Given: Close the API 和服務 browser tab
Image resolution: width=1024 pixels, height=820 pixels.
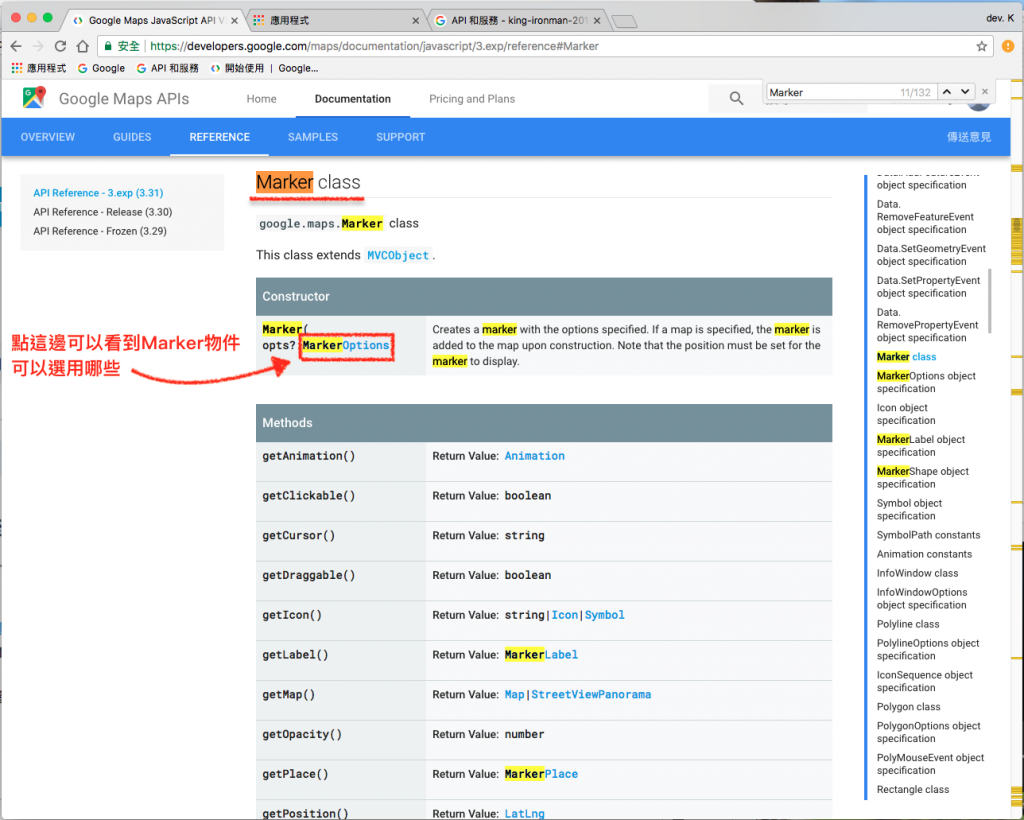Looking at the screenshot, I should pyautogui.click(x=597, y=21).
